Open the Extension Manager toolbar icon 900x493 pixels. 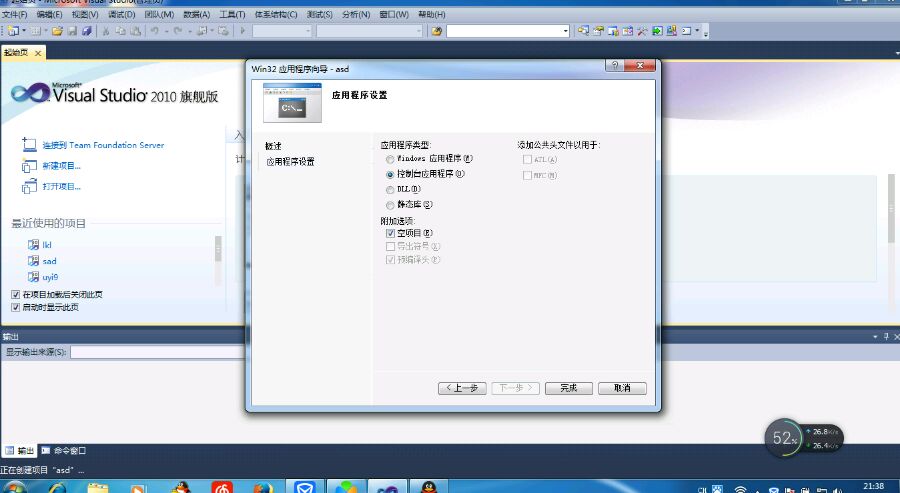coord(672,31)
